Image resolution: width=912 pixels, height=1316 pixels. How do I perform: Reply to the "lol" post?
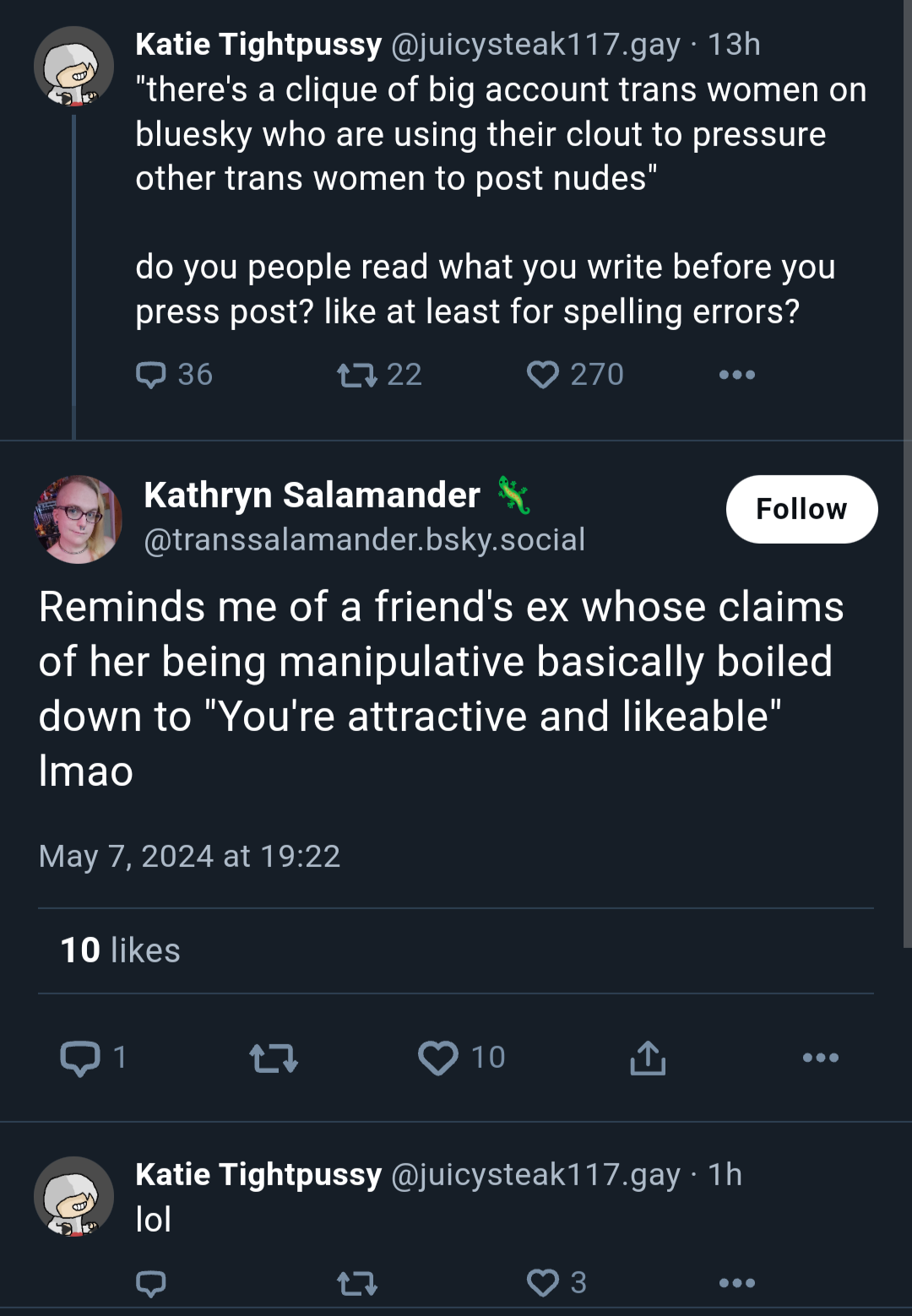pyautogui.click(x=151, y=1283)
